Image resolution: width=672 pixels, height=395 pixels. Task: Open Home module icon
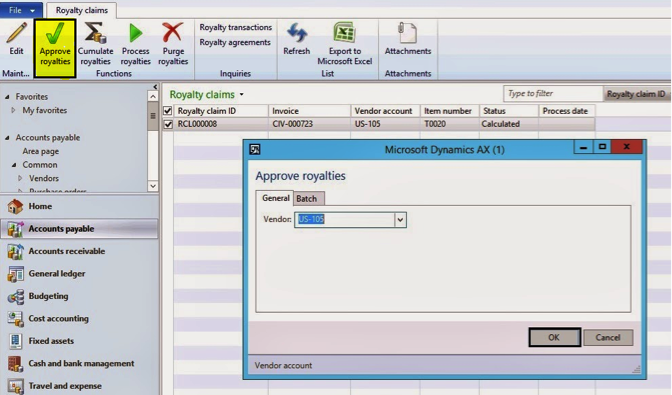click(15, 206)
